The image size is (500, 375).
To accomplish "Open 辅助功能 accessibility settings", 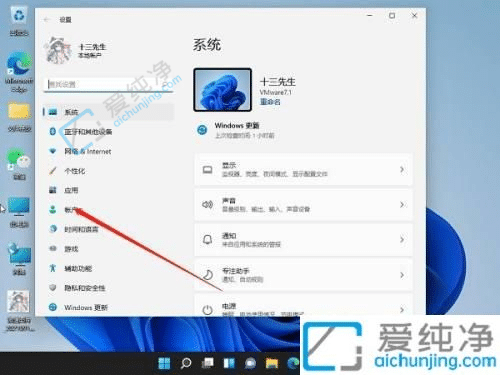I will tap(78, 268).
